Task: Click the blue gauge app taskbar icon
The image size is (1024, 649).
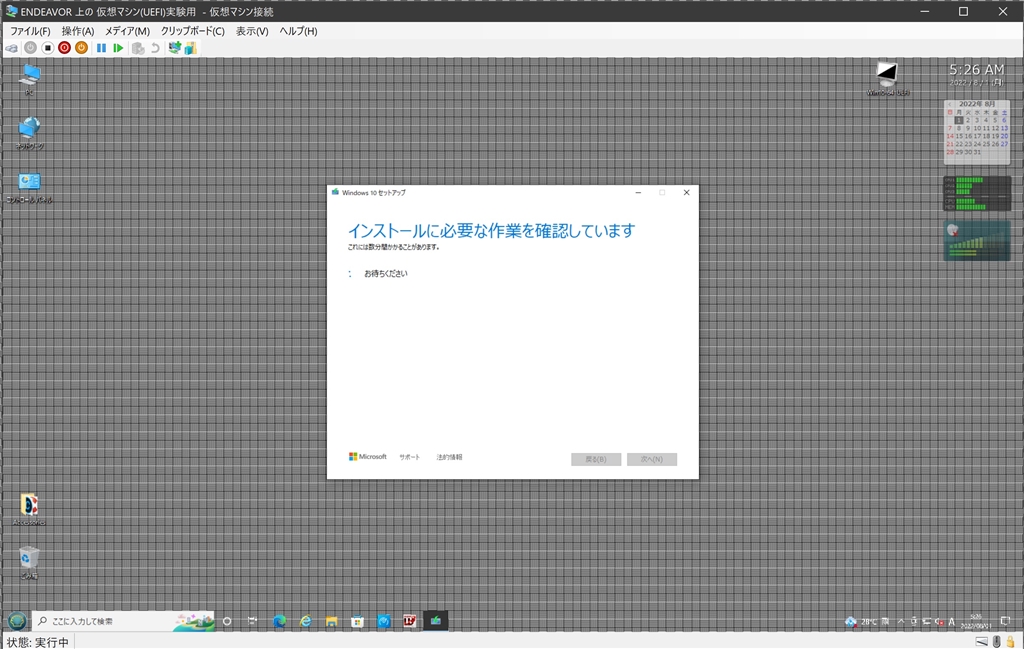Action: pos(383,621)
